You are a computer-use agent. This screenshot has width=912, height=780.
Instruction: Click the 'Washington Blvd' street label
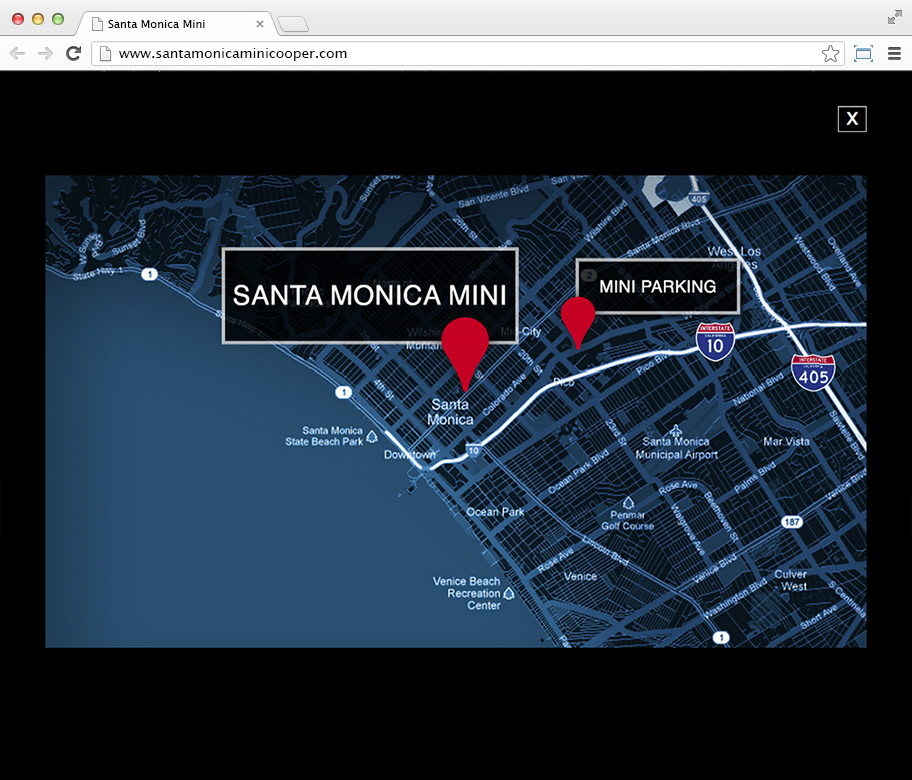(735, 599)
